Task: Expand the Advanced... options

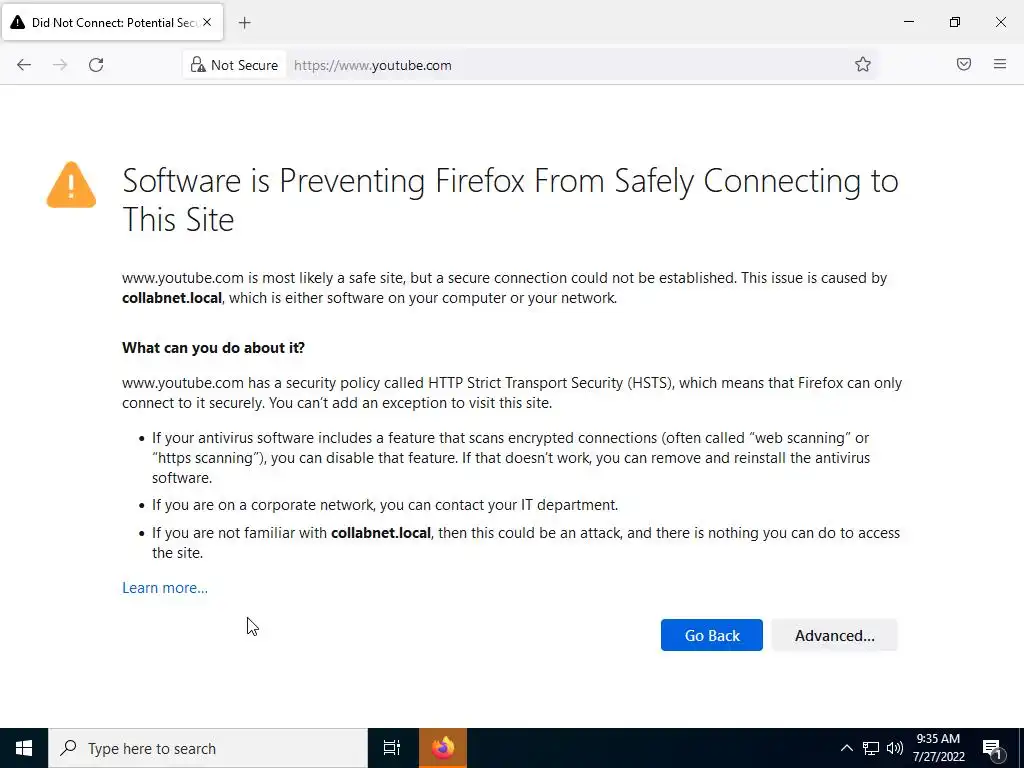Action: click(x=834, y=635)
